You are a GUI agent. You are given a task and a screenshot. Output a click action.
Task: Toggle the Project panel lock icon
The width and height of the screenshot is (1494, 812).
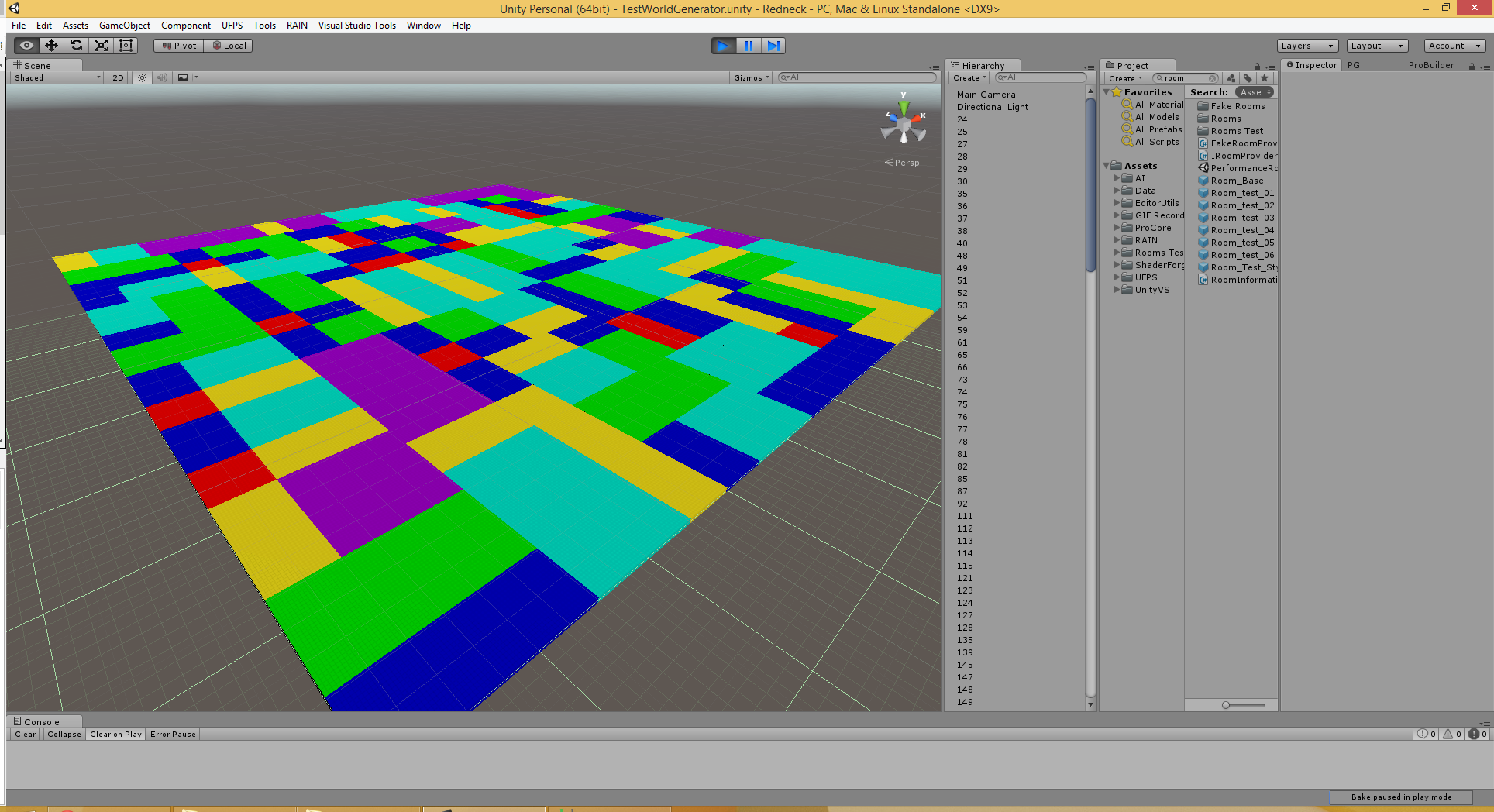click(1257, 67)
